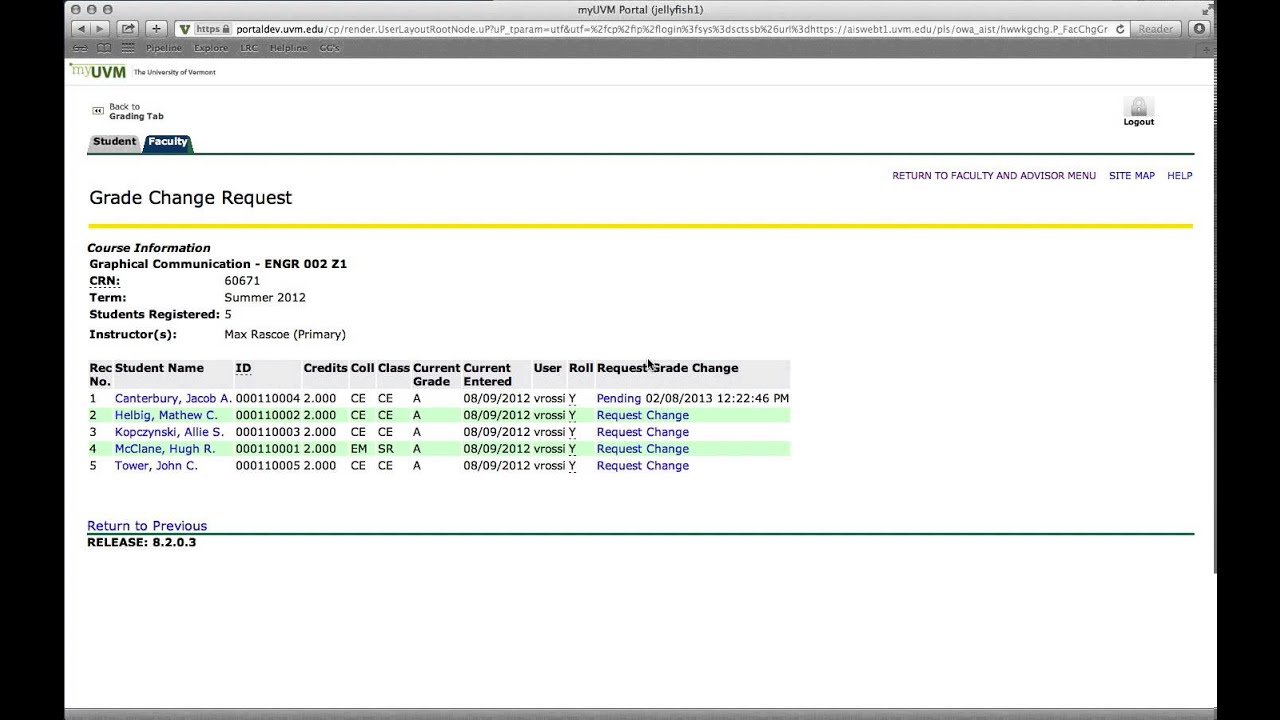Image resolution: width=1280 pixels, height=720 pixels.
Task: Click Request Change for Helbig, Mathew
Action: [643, 415]
